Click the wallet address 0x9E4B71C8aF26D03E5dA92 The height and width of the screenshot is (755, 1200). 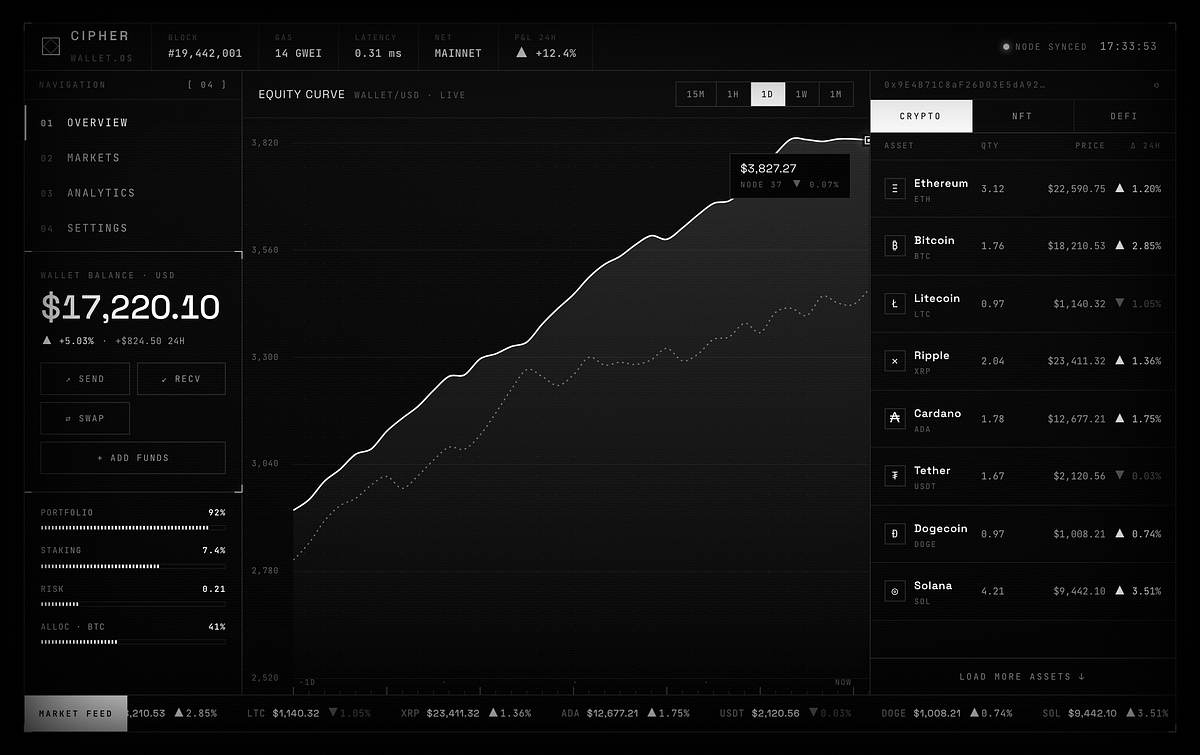(x=964, y=86)
